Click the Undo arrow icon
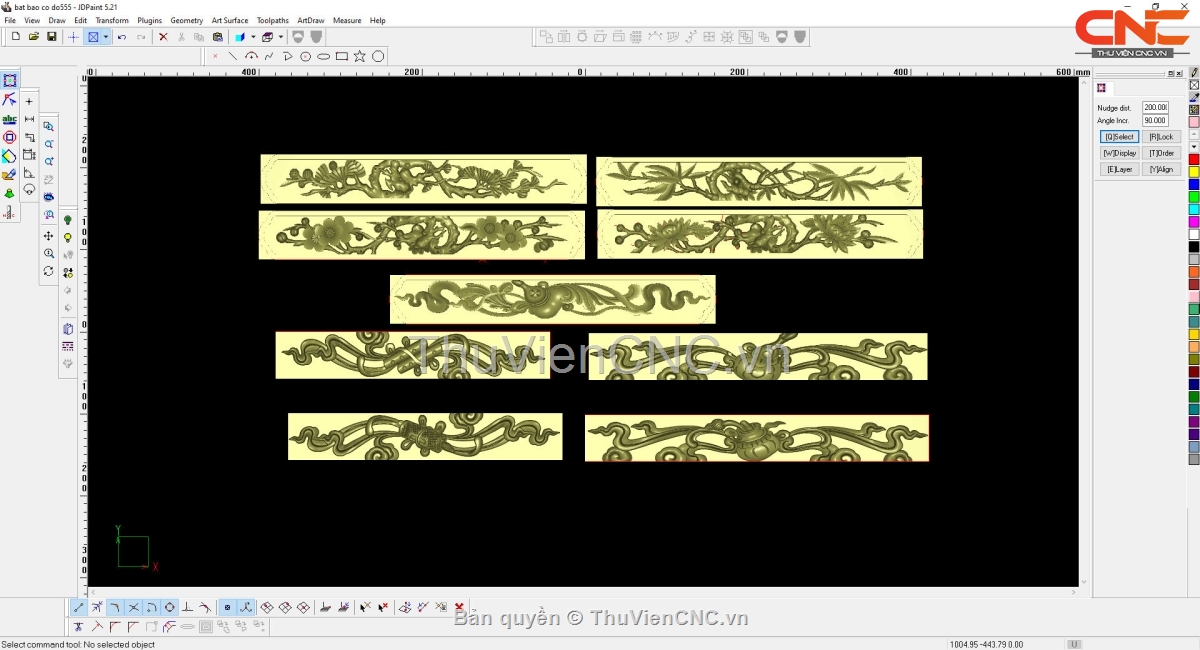The width and height of the screenshot is (1200, 650). (122, 37)
